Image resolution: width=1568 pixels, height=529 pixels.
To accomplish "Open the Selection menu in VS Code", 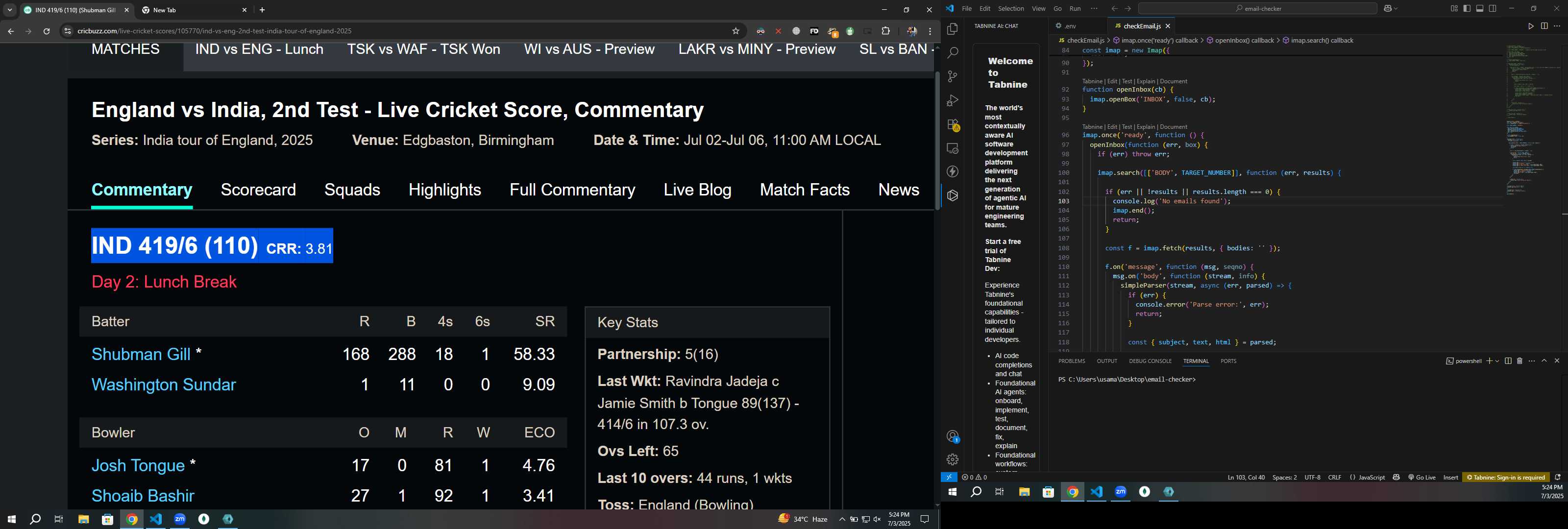I will (x=1010, y=8).
